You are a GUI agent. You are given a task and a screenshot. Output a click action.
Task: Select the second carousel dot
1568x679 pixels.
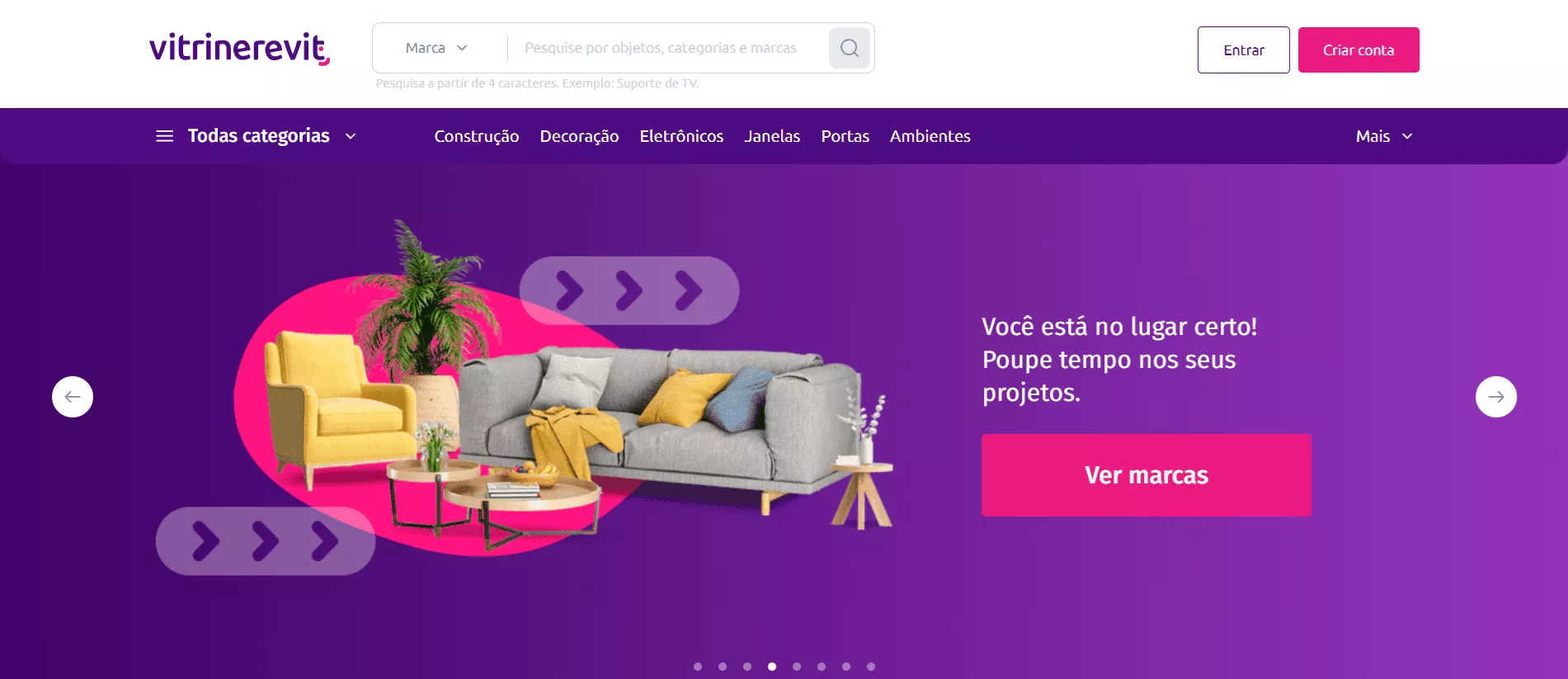(x=723, y=667)
